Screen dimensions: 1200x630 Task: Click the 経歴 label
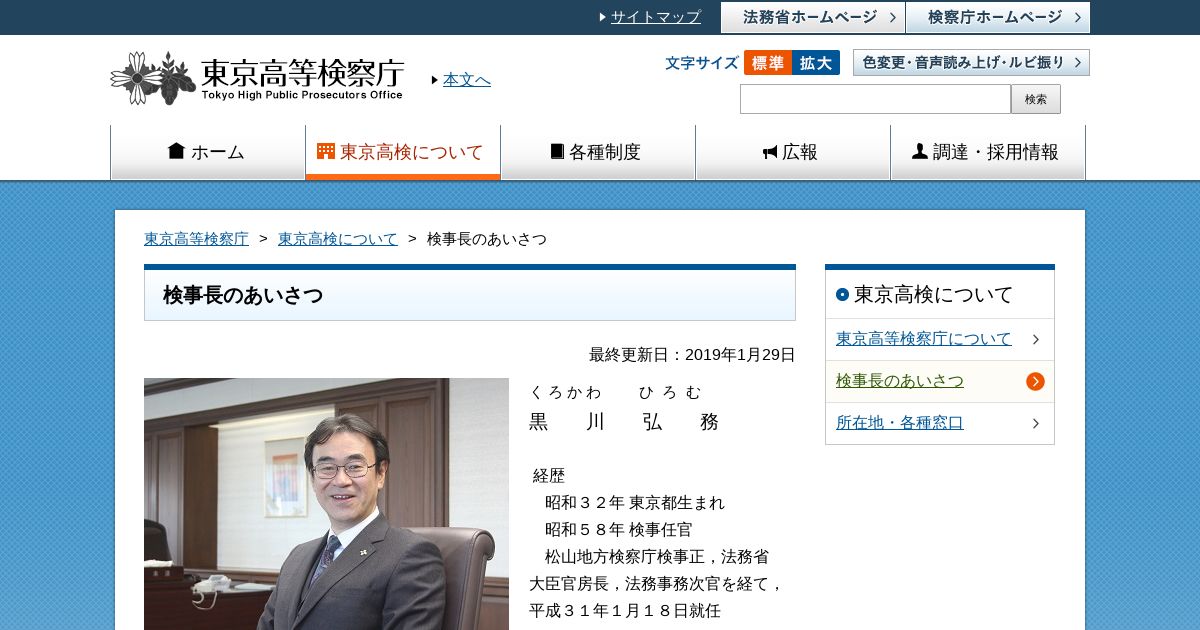[549, 476]
